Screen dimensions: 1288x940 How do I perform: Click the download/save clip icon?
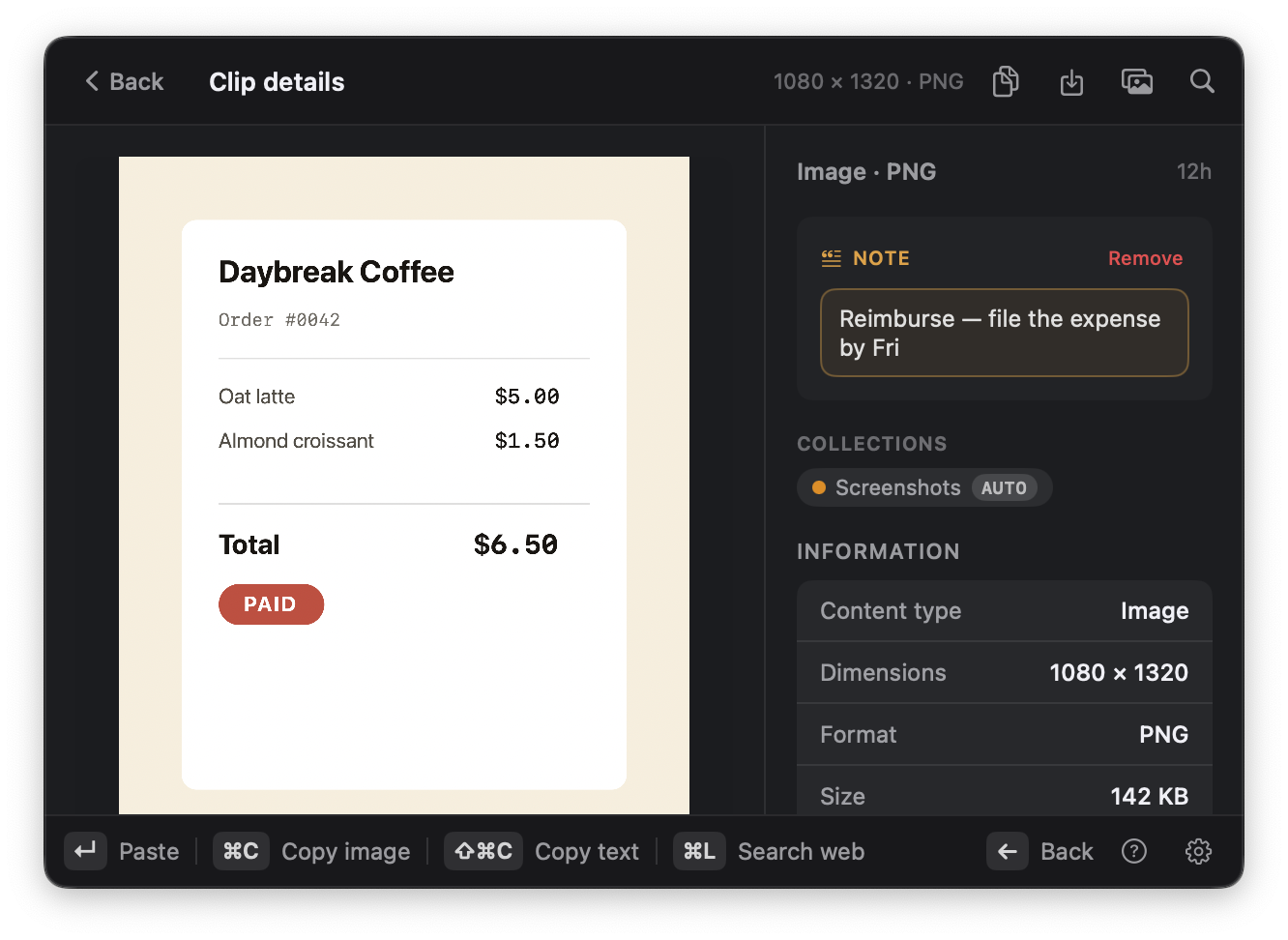(x=1071, y=82)
